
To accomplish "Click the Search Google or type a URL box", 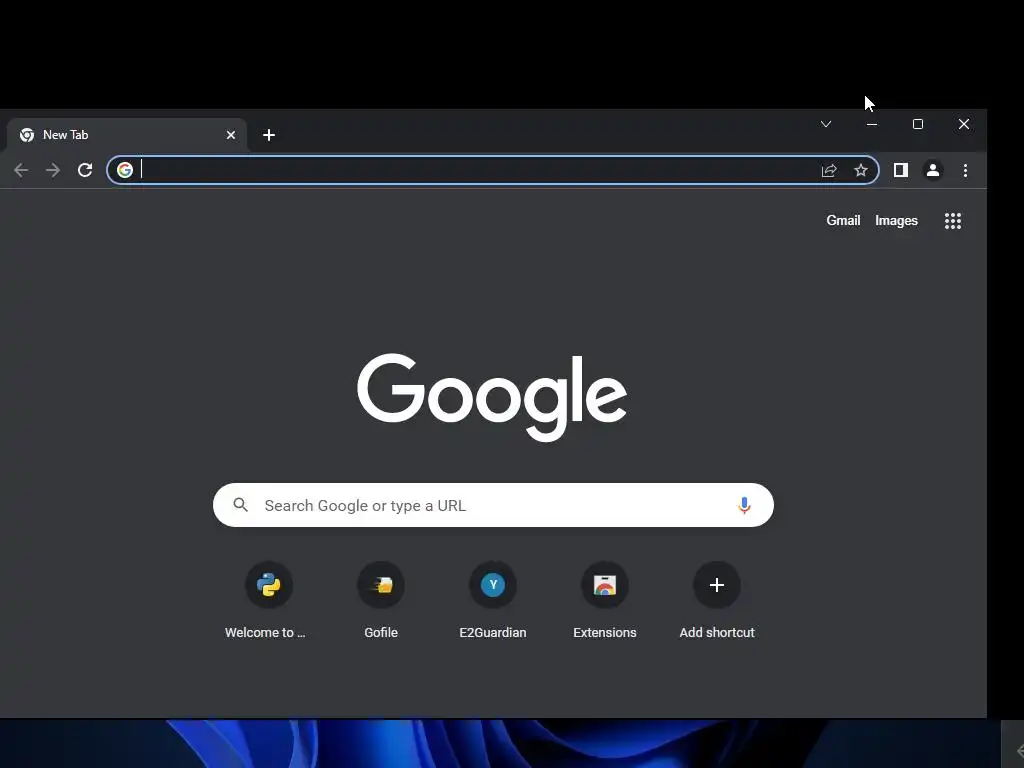I will (493, 505).
